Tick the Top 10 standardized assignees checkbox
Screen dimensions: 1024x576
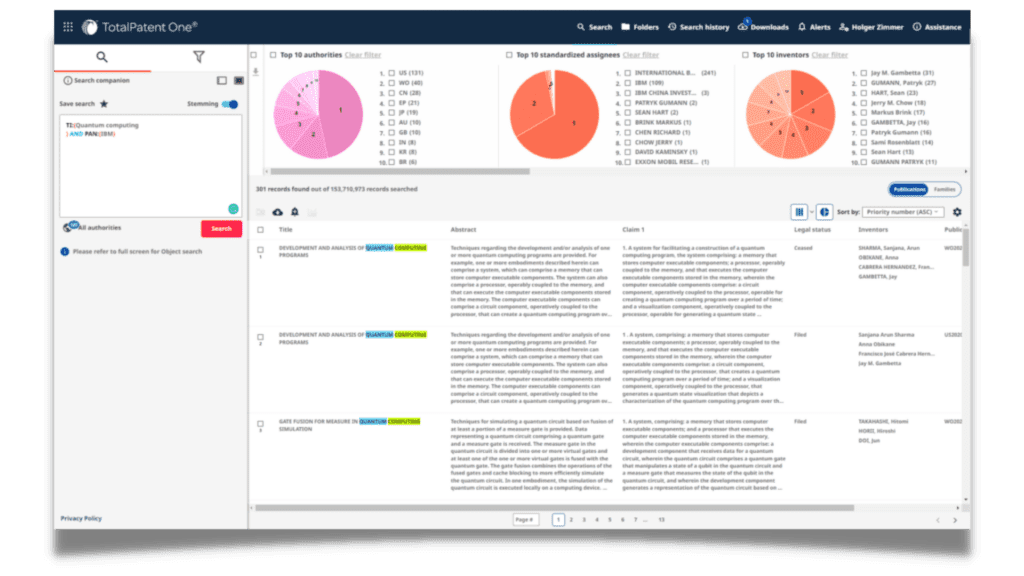pyautogui.click(x=509, y=55)
